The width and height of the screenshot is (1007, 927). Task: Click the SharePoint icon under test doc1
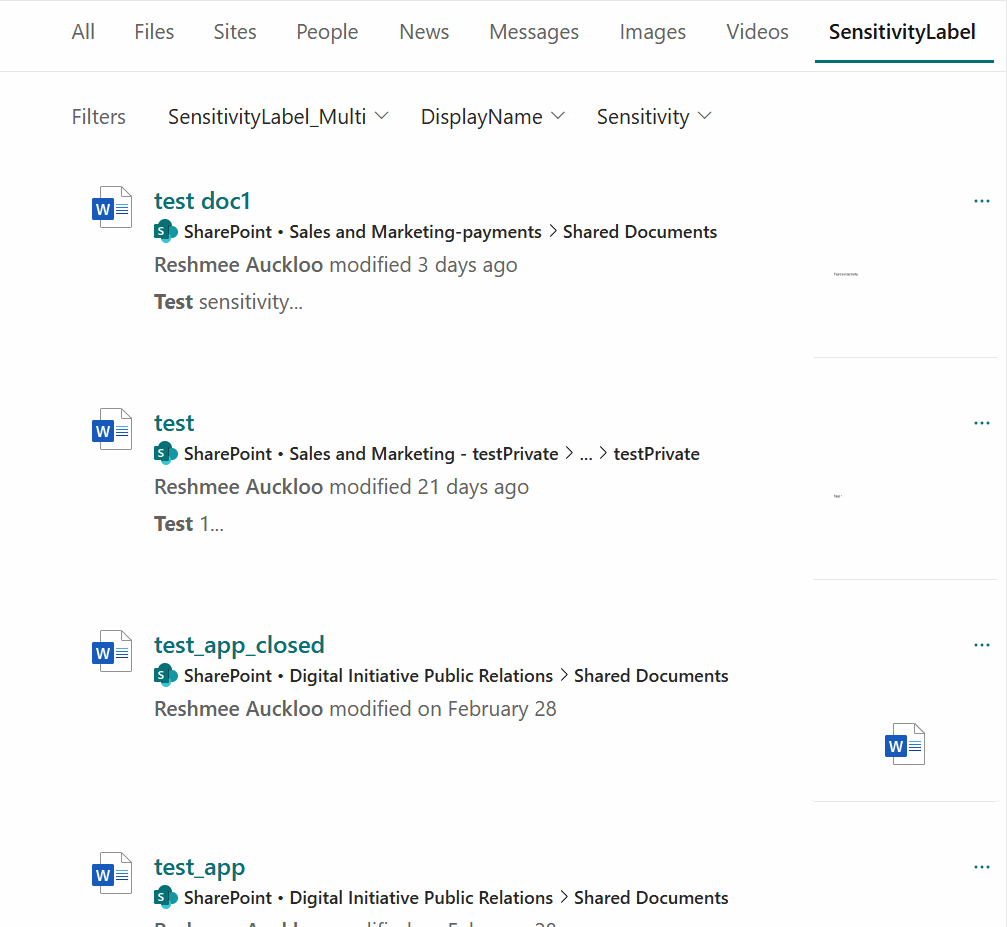coord(165,232)
